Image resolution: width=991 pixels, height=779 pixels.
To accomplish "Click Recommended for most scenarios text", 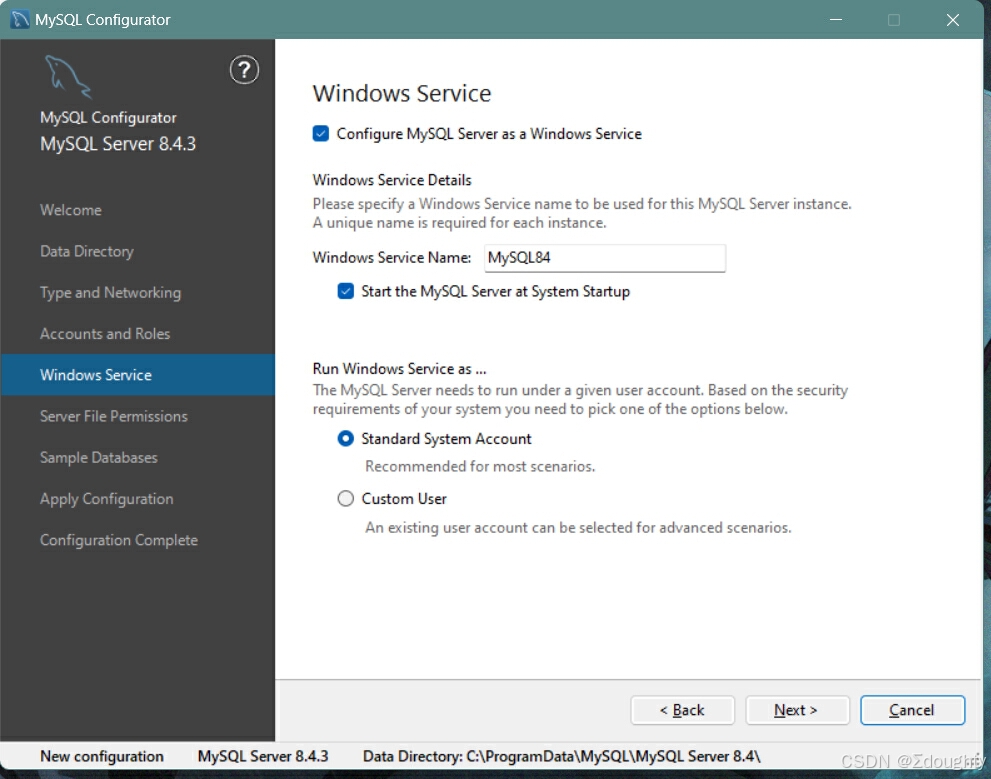I will pos(480,466).
